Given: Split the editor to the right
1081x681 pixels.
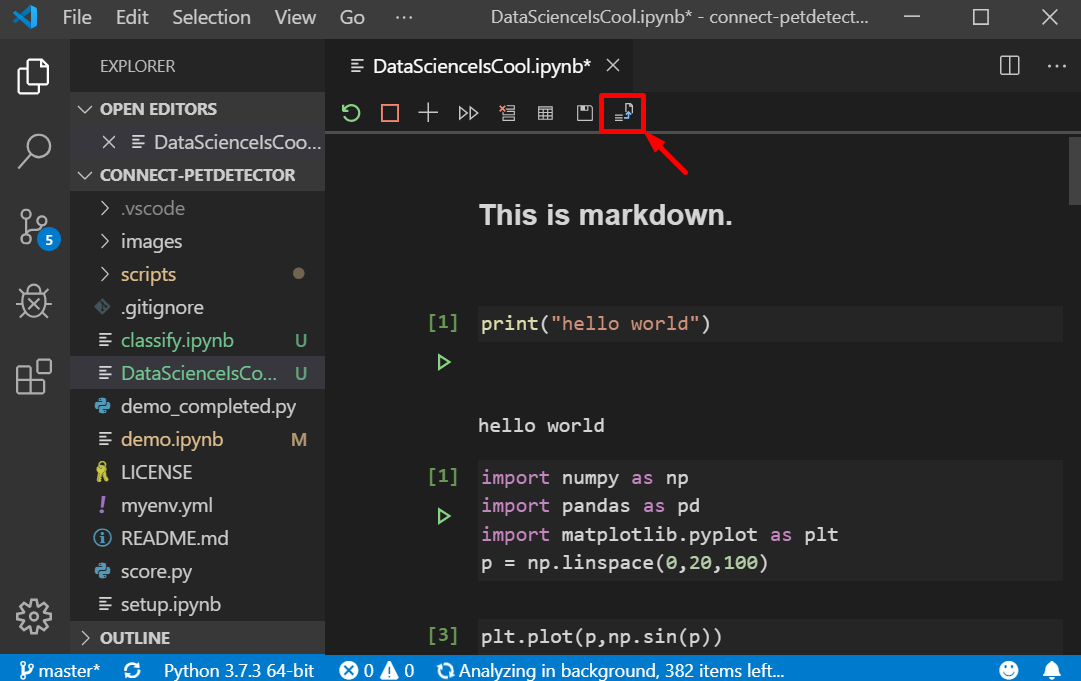Looking at the screenshot, I should 1009,65.
